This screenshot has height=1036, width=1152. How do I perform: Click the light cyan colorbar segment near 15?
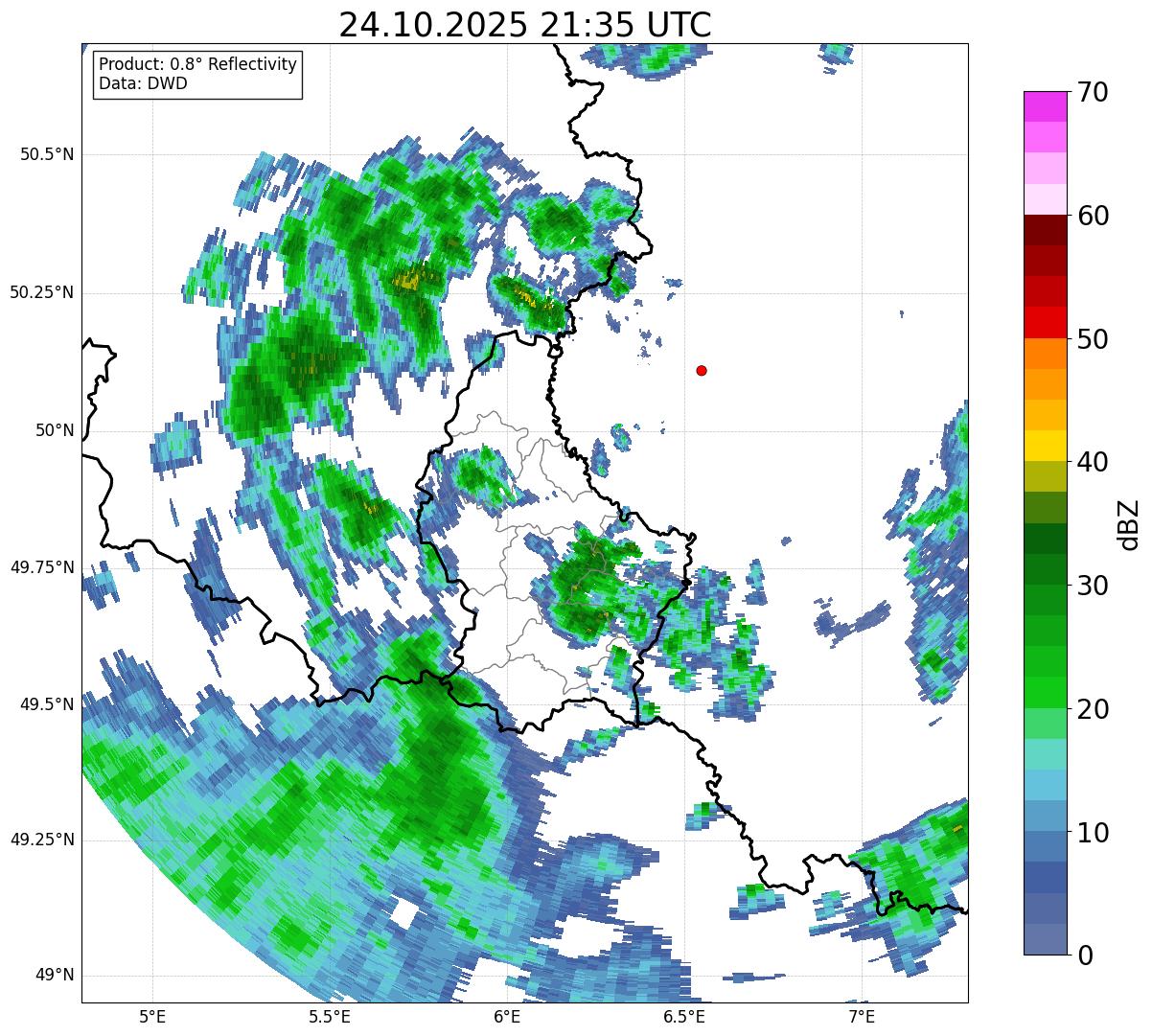pos(1045,753)
